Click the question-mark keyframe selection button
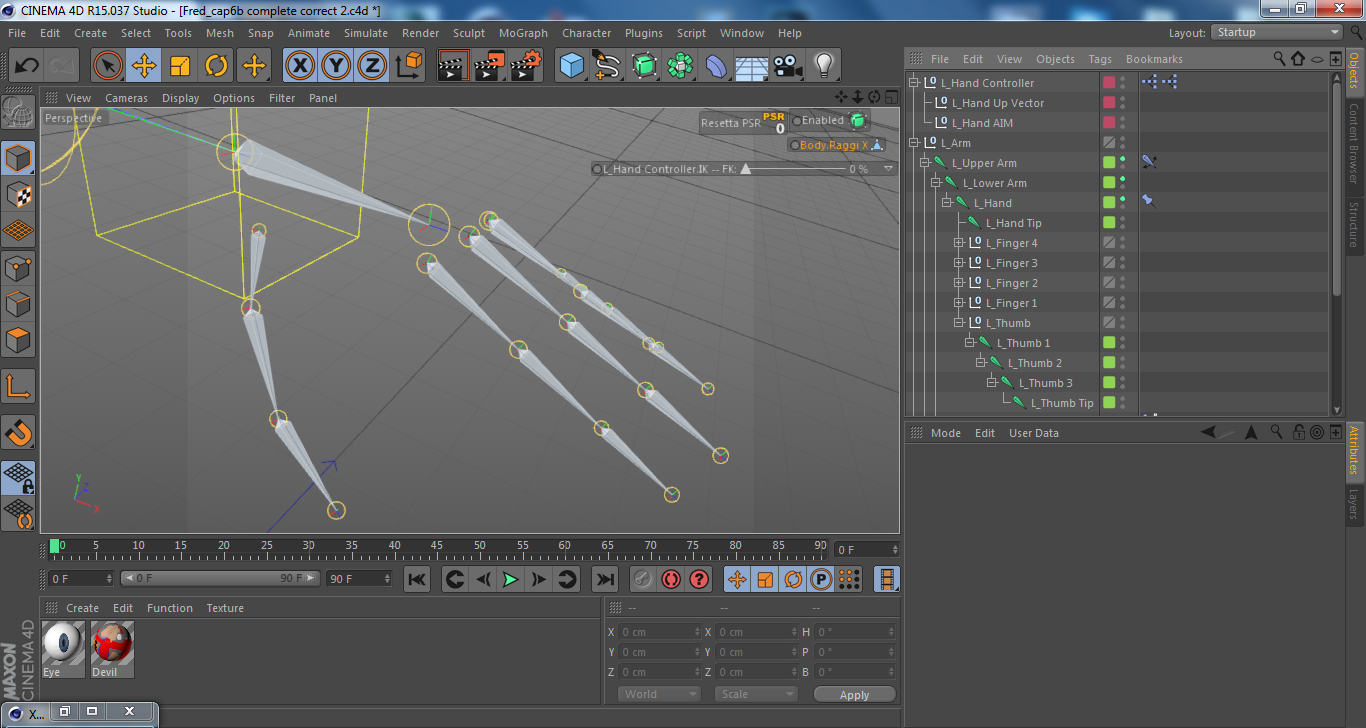1366x728 pixels. 699,578
